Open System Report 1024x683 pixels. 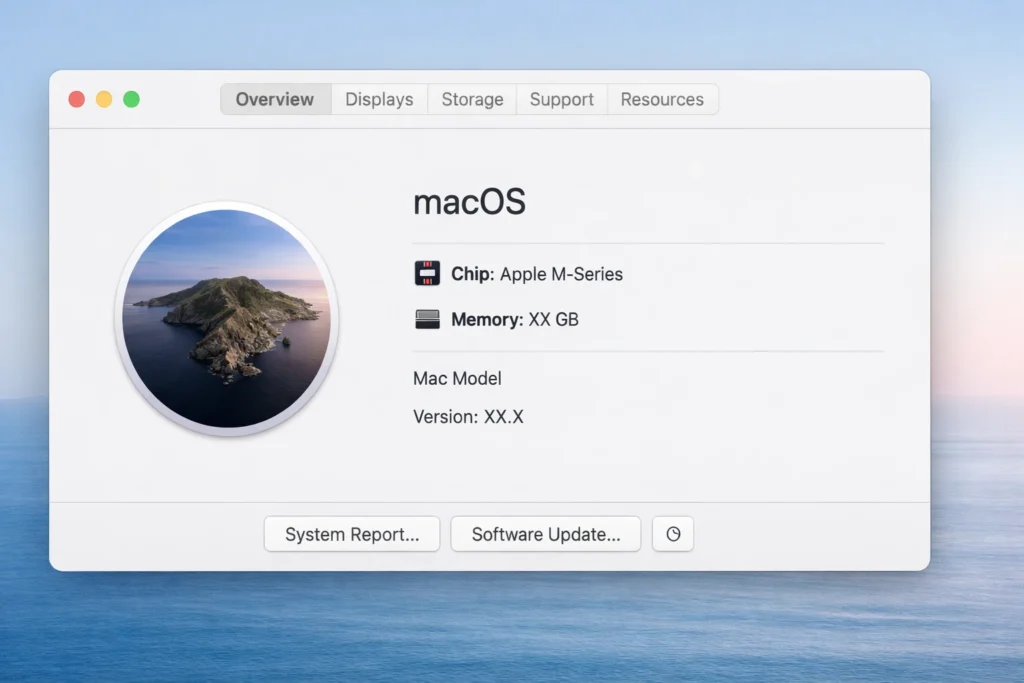tap(351, 534)
